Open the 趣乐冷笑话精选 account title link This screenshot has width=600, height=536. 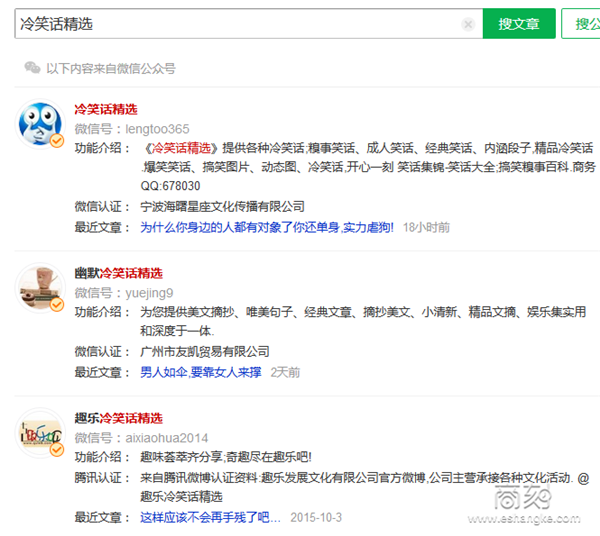[118, 418]
